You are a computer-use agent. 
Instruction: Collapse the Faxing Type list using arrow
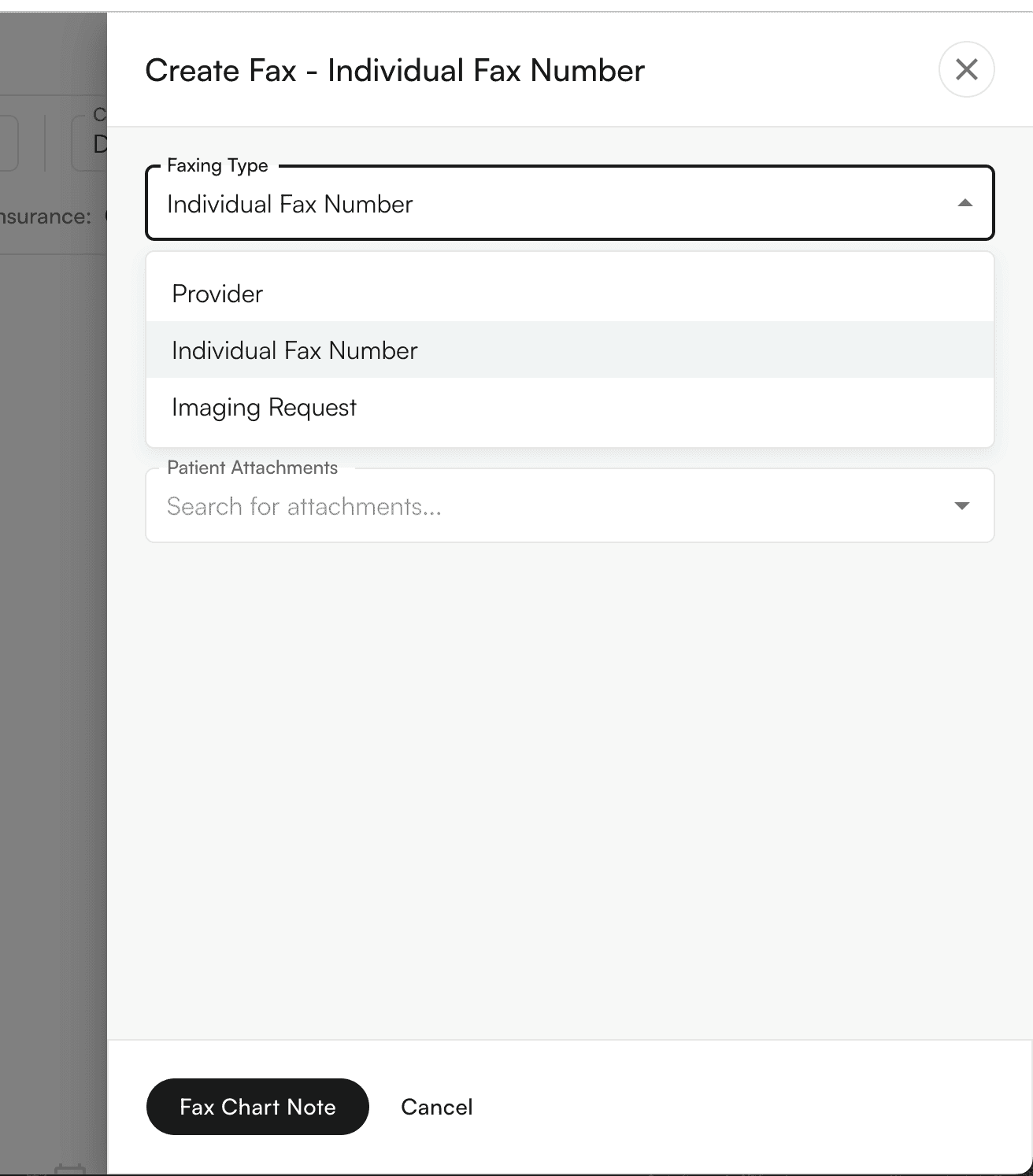[965, 203]
